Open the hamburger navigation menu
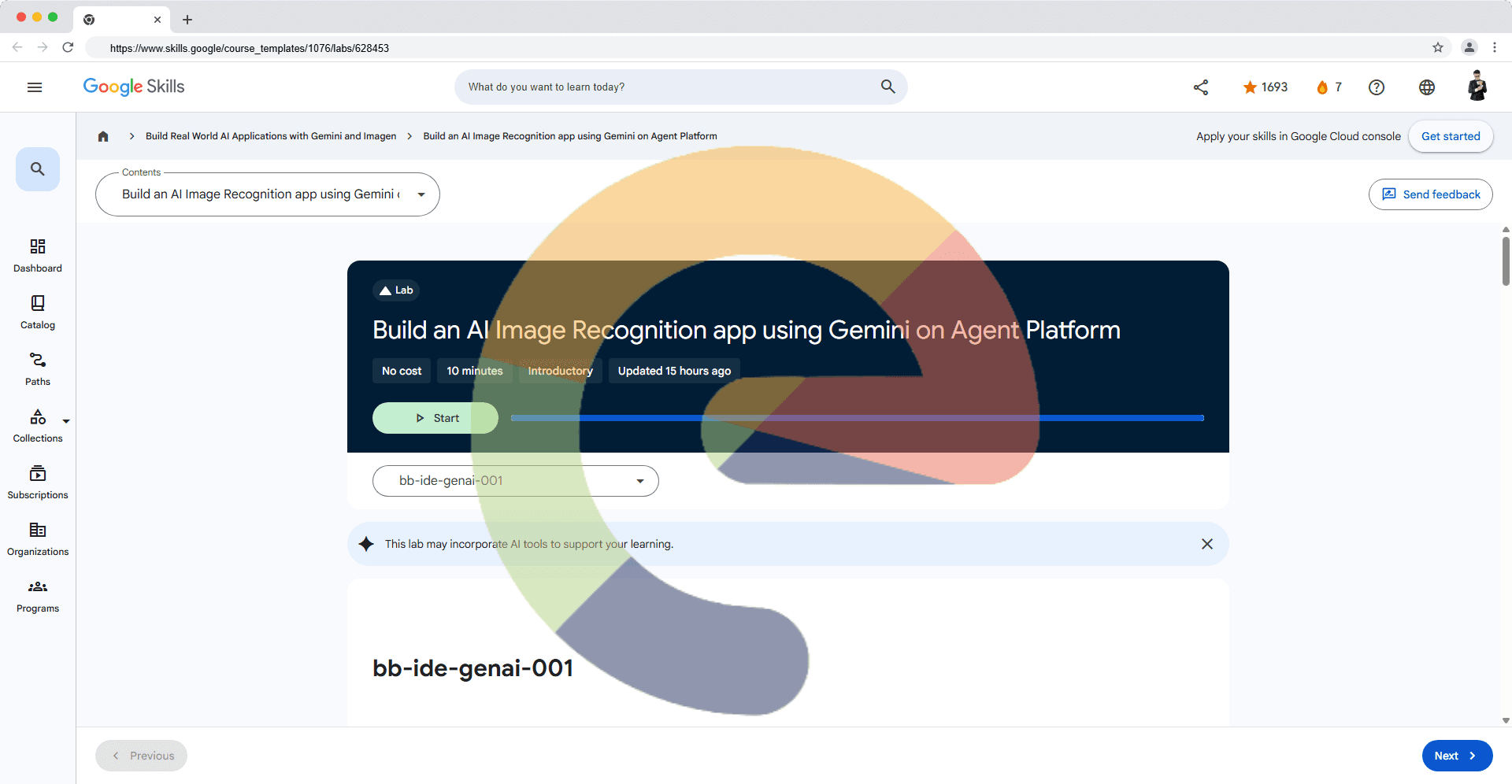The image size is (1512, 784). (x=35, y=87)
